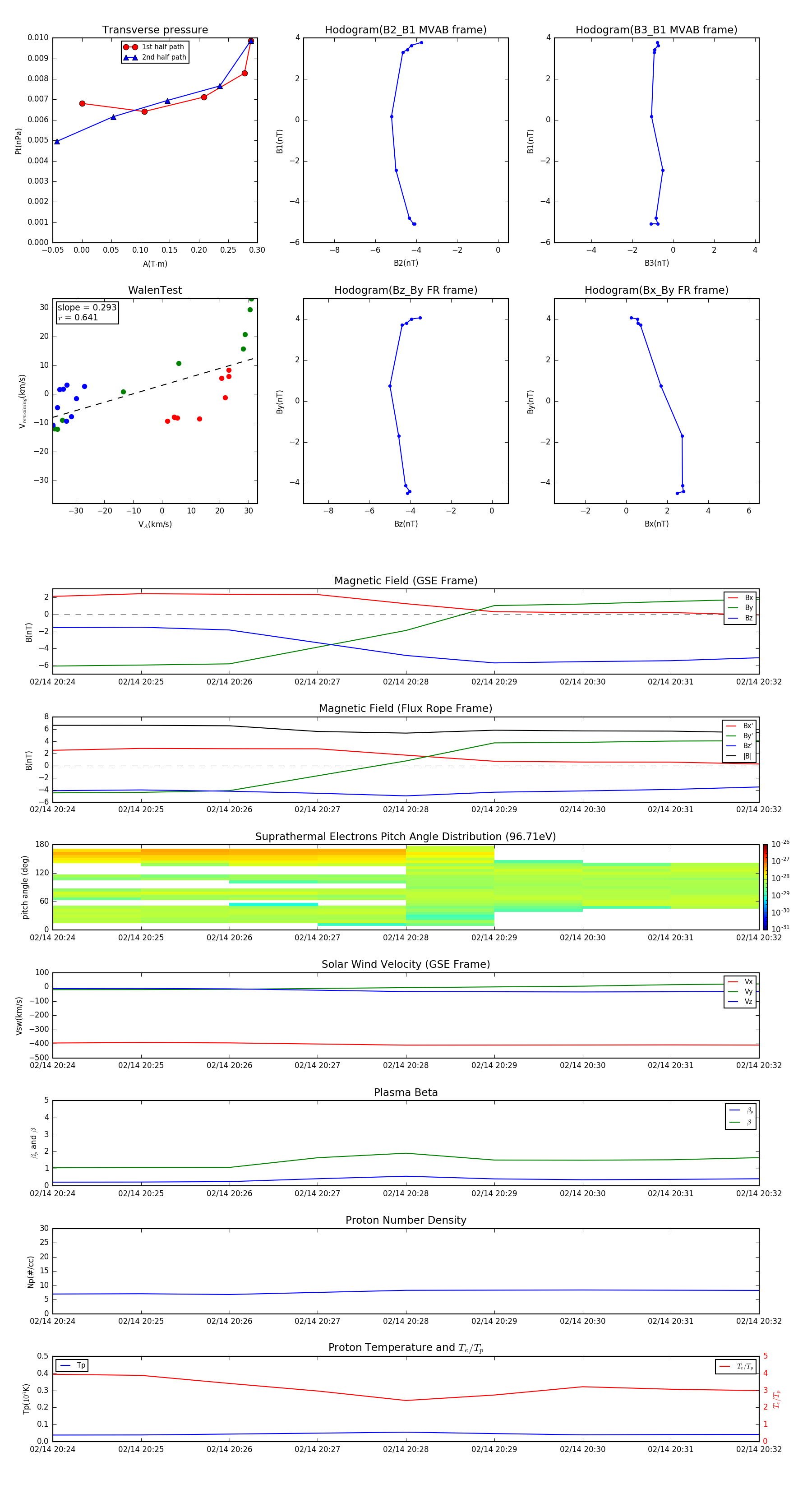Click the β_p legend entry in Plasma Beta
This screenshot has width=812, height=1489.
(741, 1110)
